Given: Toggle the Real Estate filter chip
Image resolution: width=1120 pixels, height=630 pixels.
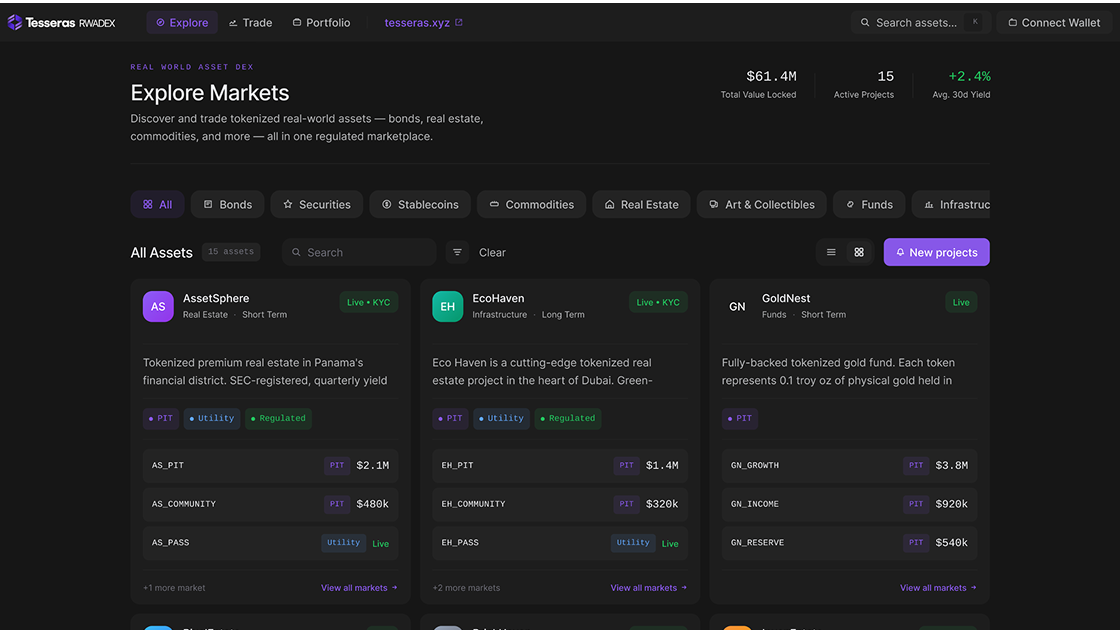Looking at the screenshot, I should pyautogui.click(x=640, y=204).
